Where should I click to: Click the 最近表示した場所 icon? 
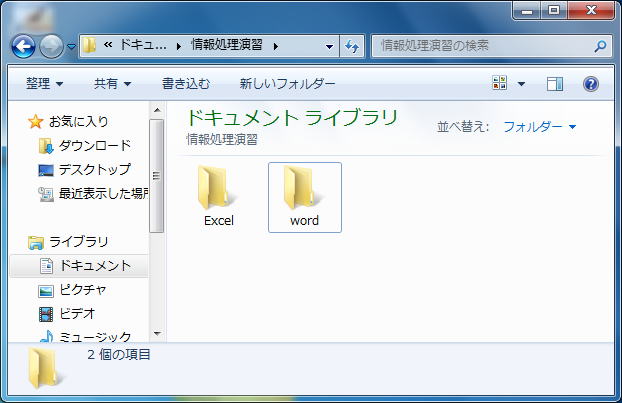coord(46,194)
